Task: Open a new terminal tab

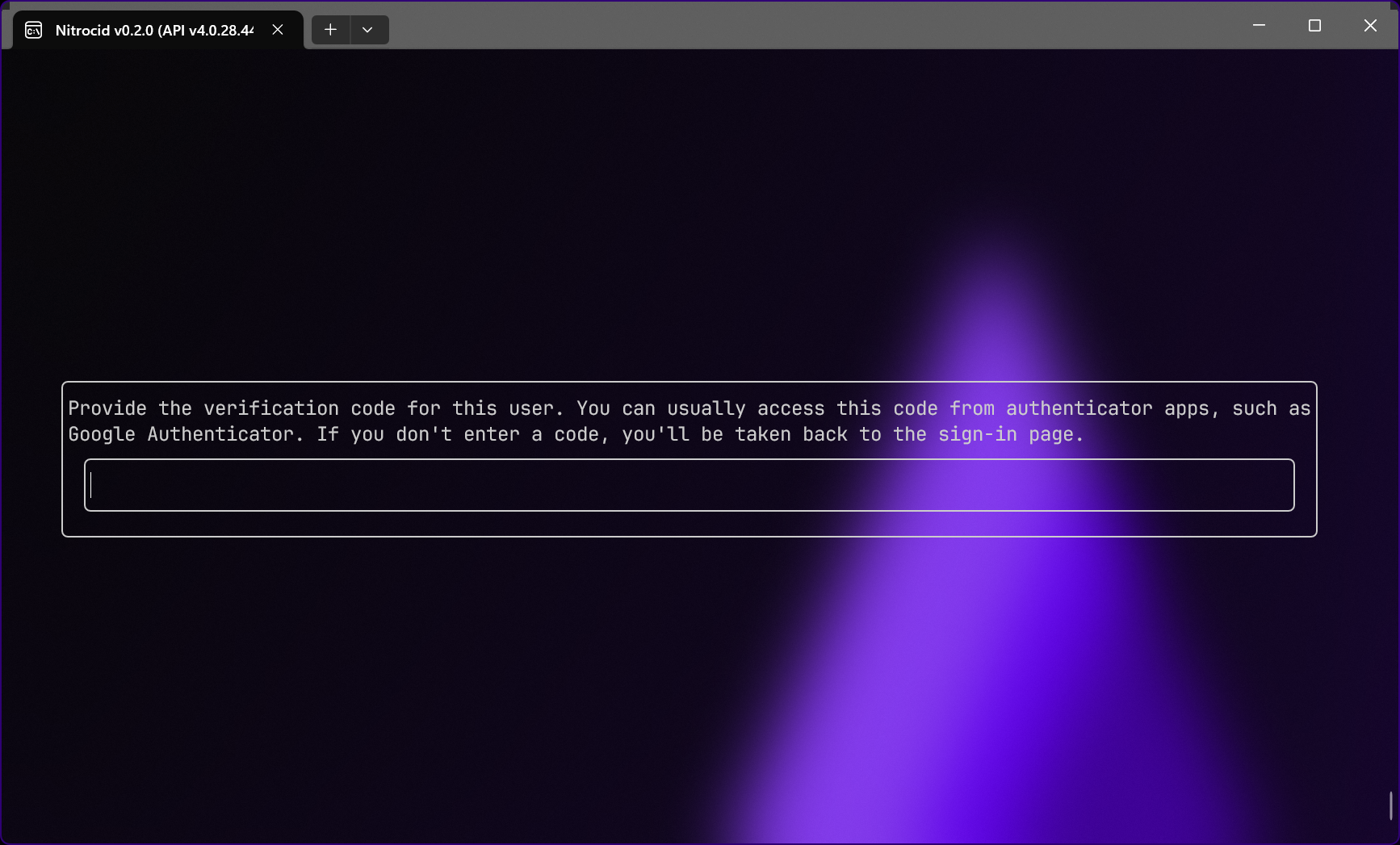Action: point(331,30)
